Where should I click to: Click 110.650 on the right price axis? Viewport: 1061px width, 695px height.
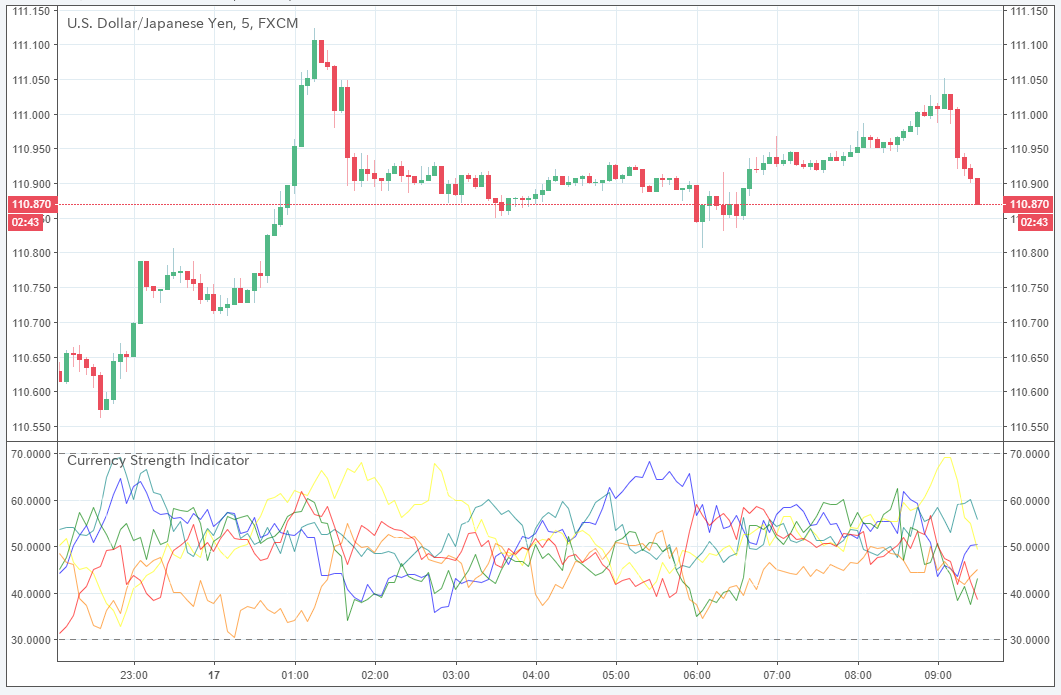pyautogui.click(x=1029, y=358)
